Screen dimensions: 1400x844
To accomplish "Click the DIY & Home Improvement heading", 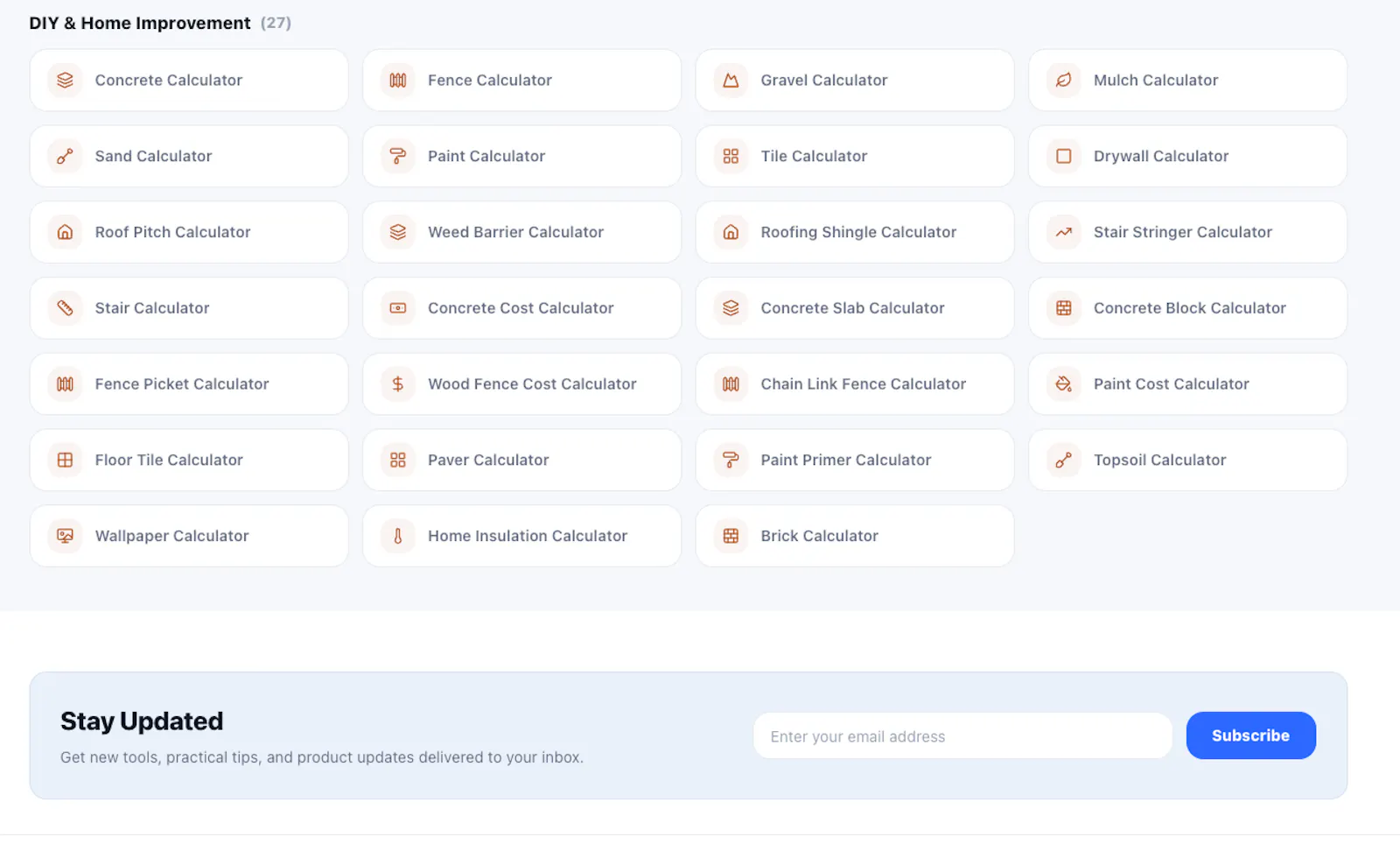I will click(140, 24).
